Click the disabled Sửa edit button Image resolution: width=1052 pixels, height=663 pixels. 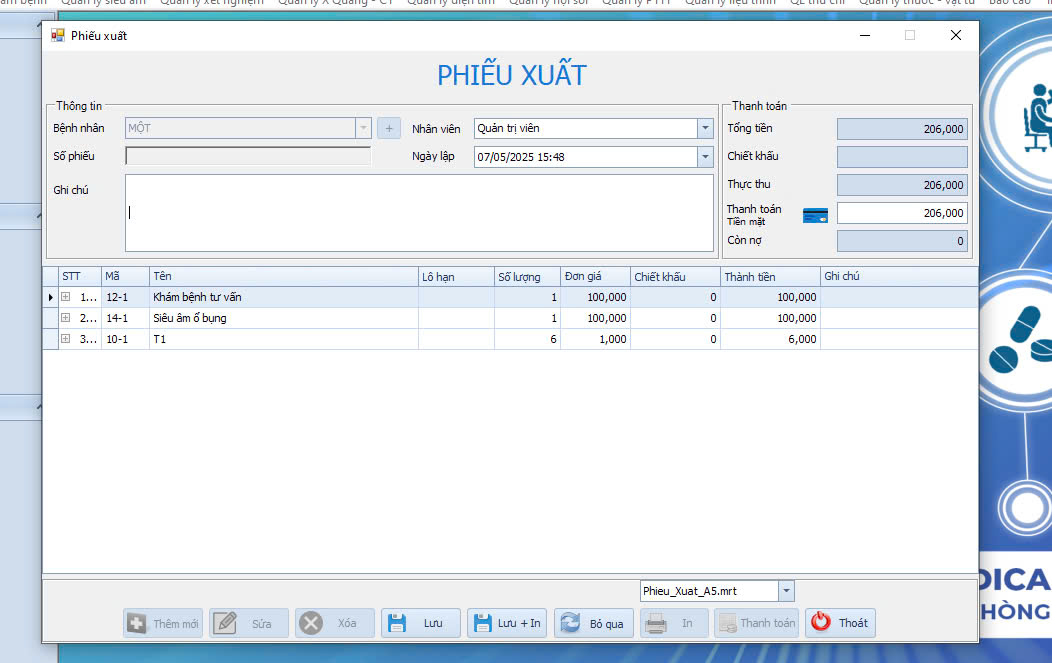point(249,623)
